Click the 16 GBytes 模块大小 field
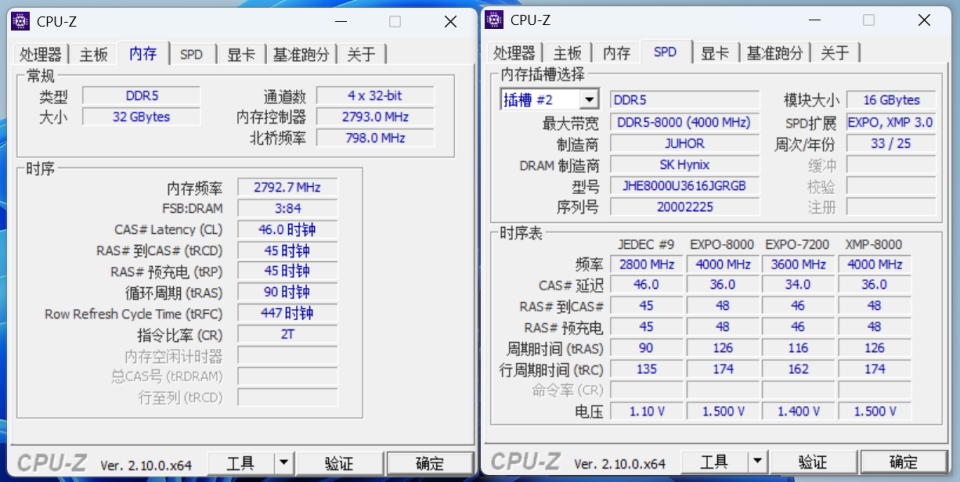This screenshot has height=482, width=960. tap(891, 100)
